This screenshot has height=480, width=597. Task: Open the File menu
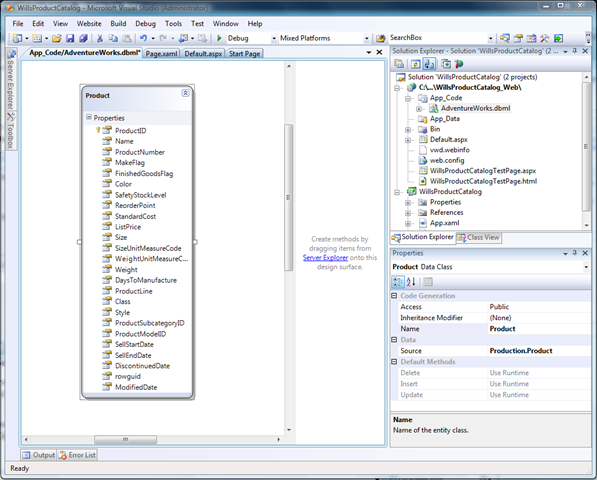point(18,24)
